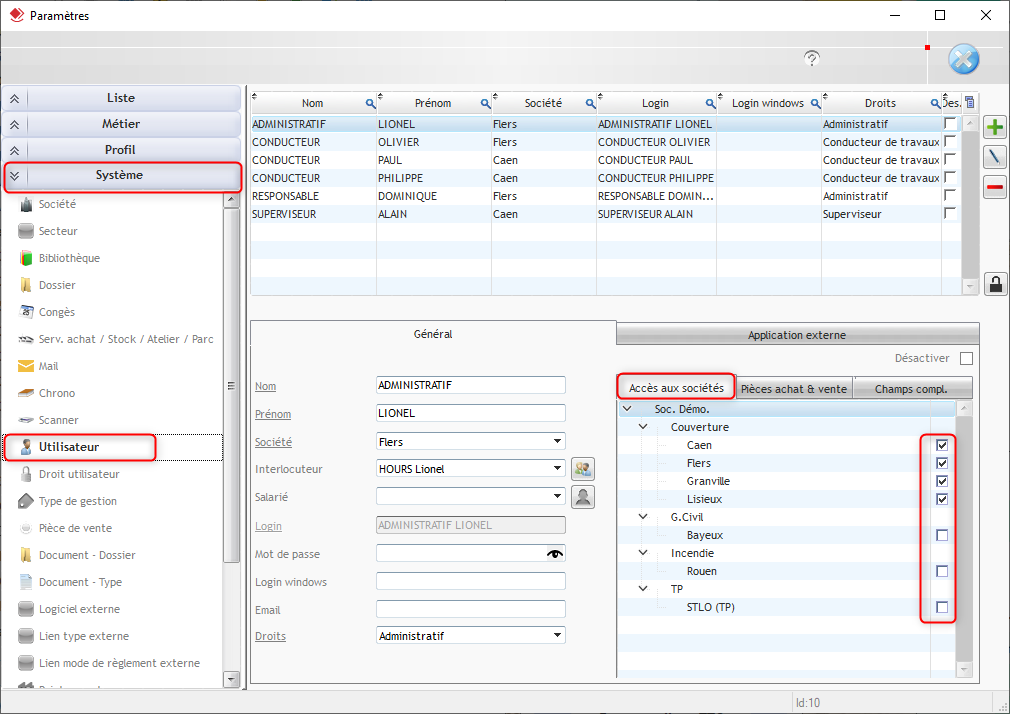Click the person icon next to Salarié
1010x714 pixels.
582,497
